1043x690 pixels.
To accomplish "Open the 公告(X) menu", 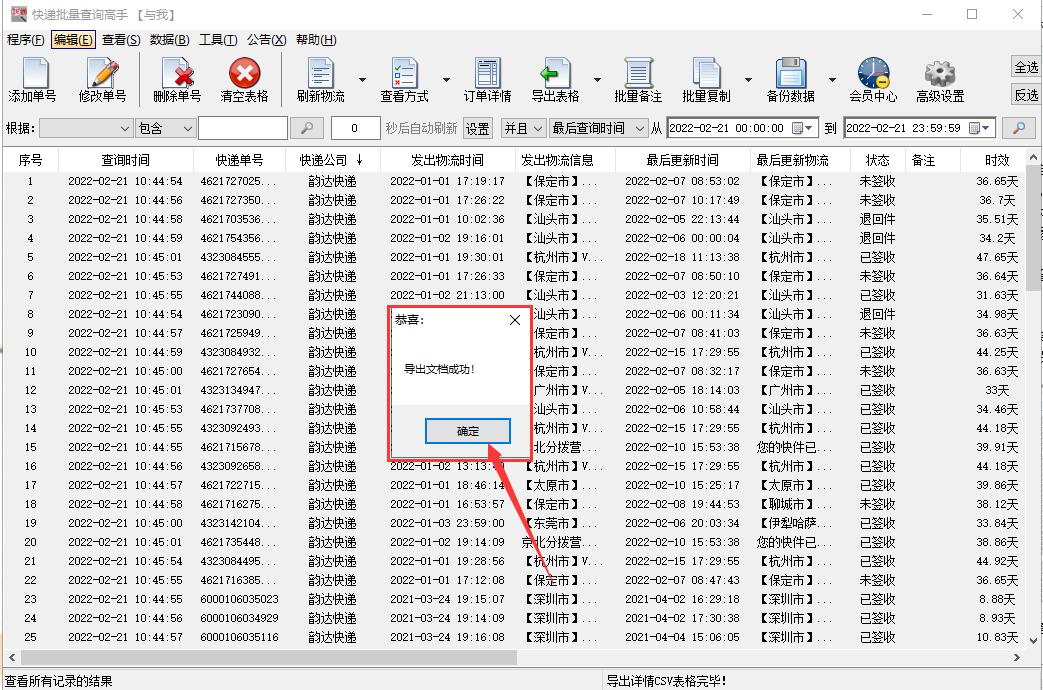I will (266, 40).
